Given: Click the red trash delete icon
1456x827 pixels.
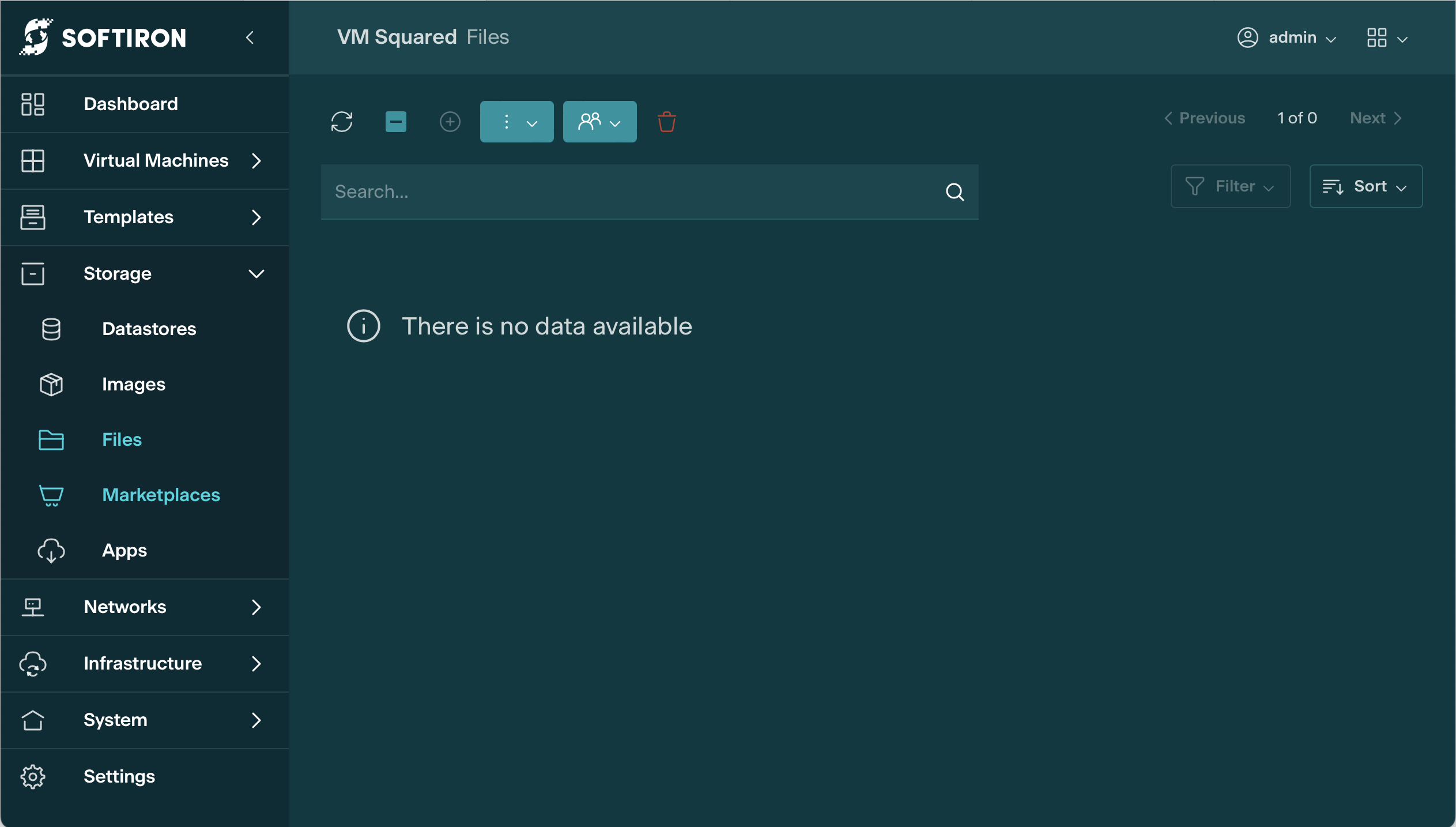Looking at the screenshot, I should coord(666,122).
